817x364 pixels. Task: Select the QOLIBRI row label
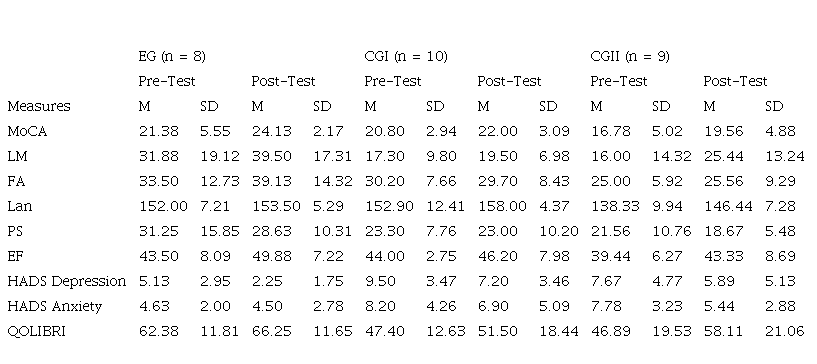[36, 331]
